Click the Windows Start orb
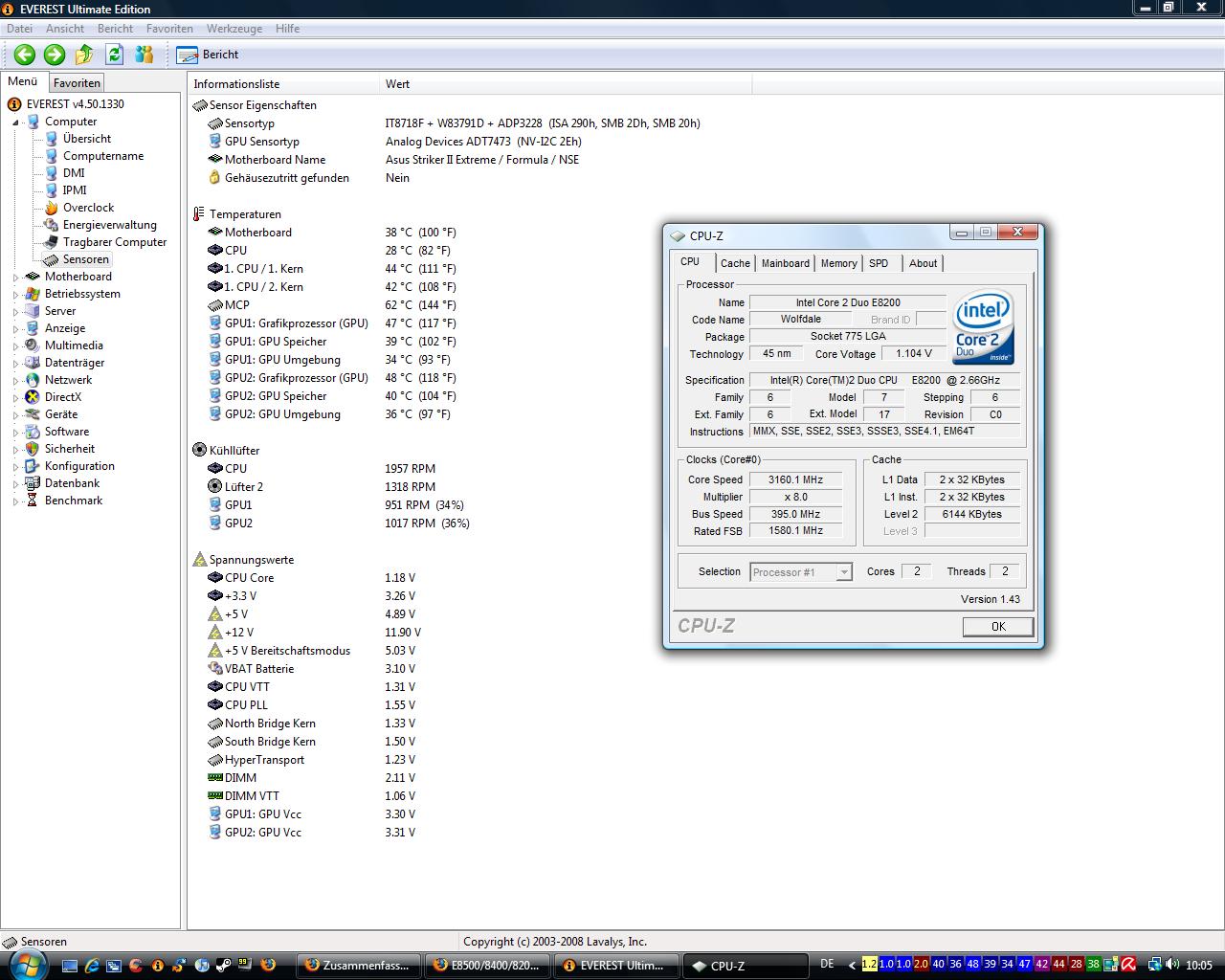The image size is (1225, 980). click(x=26, y=964)
